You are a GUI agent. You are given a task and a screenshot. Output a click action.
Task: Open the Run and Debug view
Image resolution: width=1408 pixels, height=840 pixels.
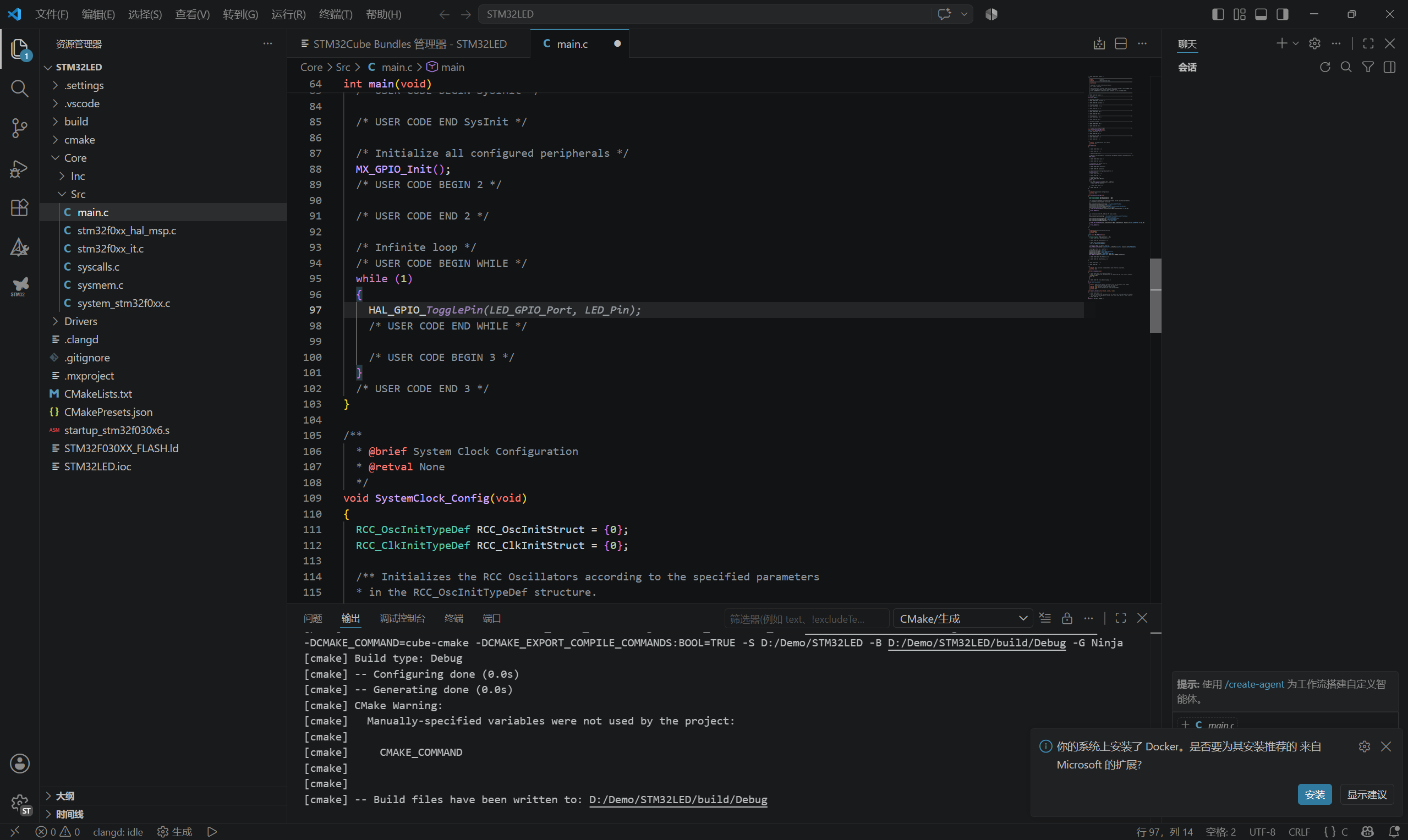point(19,168)
